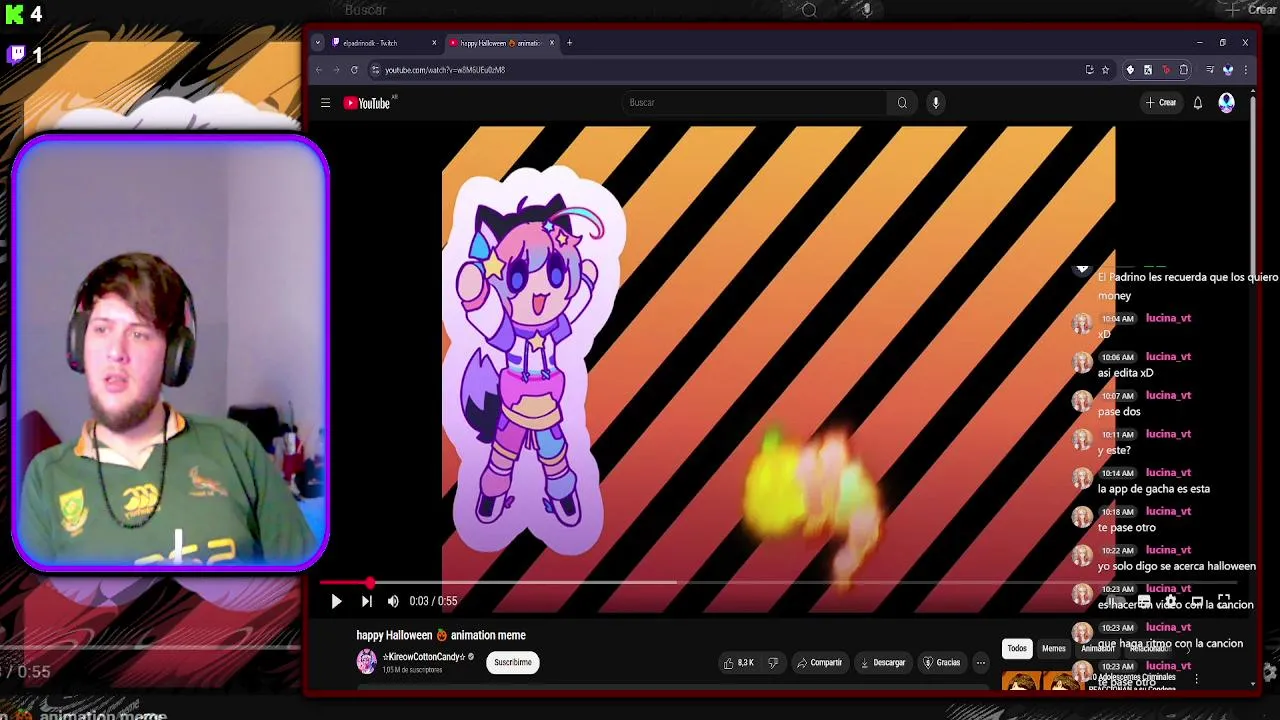Screen dimensions: 1280x720
Task: Open the browser three-dot menu
Action: click(x=1245, y=70)
